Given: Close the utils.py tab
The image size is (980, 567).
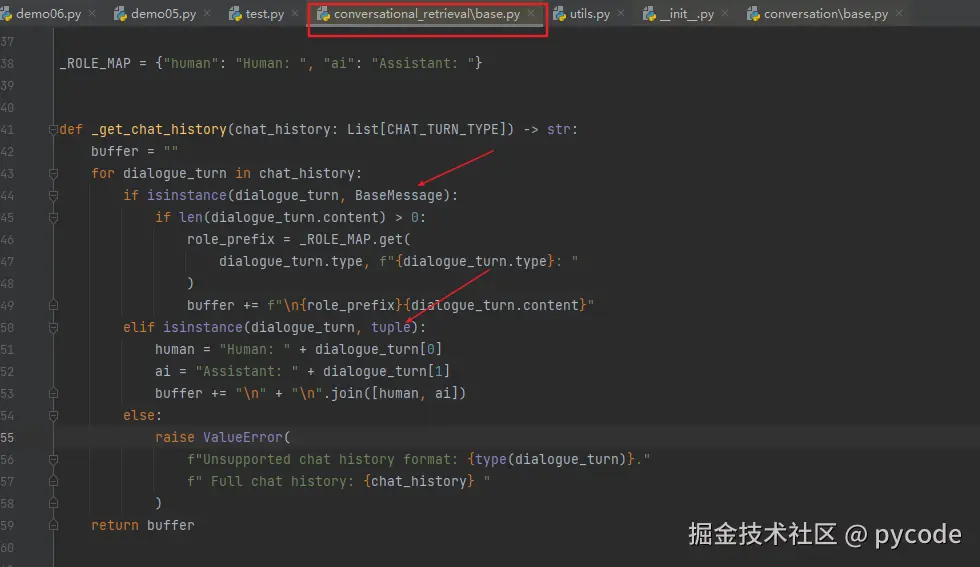Looking at the screenshot, I should 621,13.
